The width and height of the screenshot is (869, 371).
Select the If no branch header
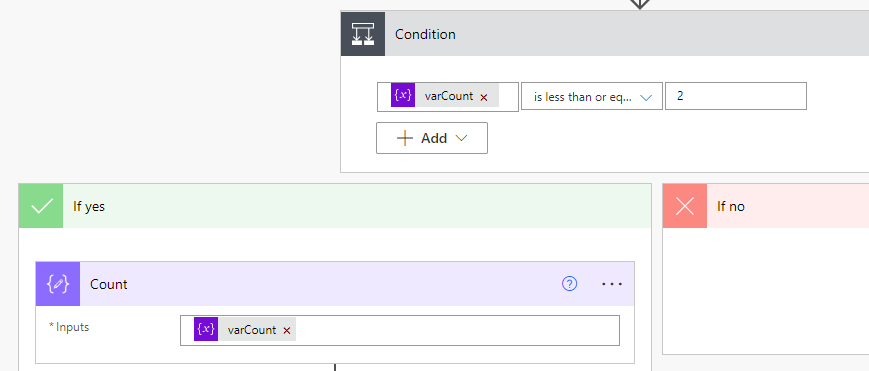[x=766, y=206]
